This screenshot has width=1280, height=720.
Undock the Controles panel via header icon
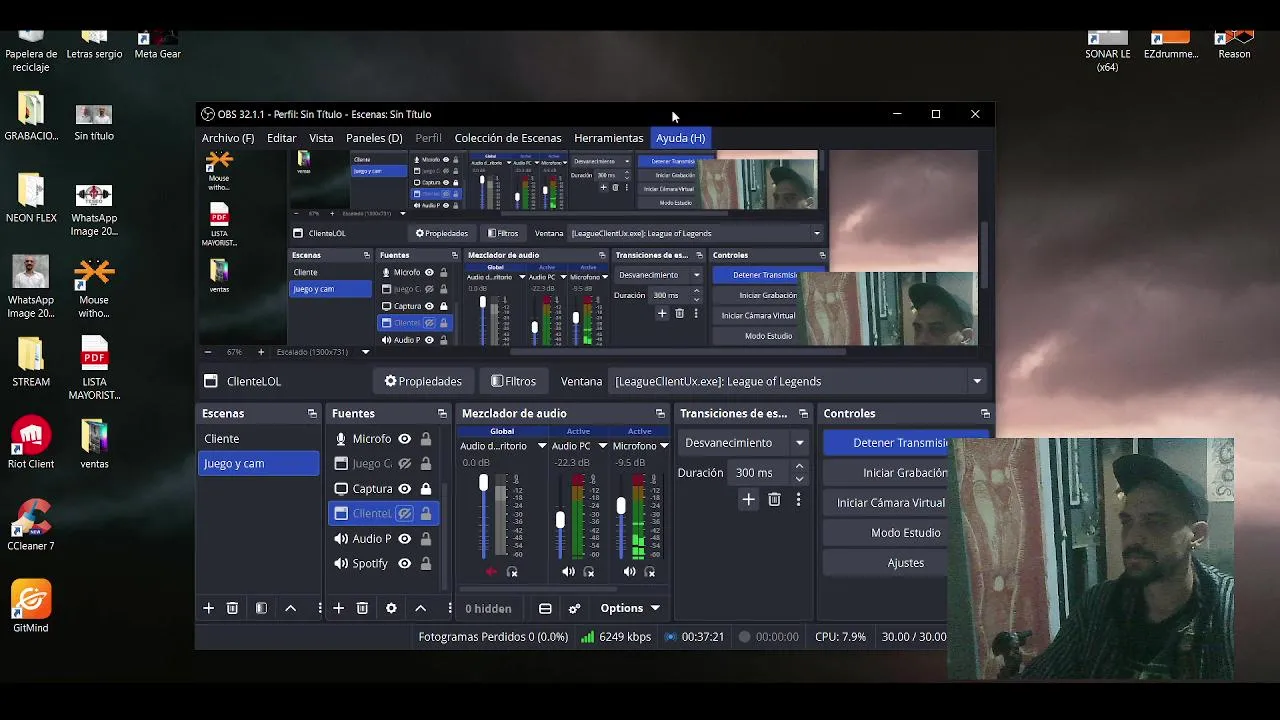pos(985,413)
